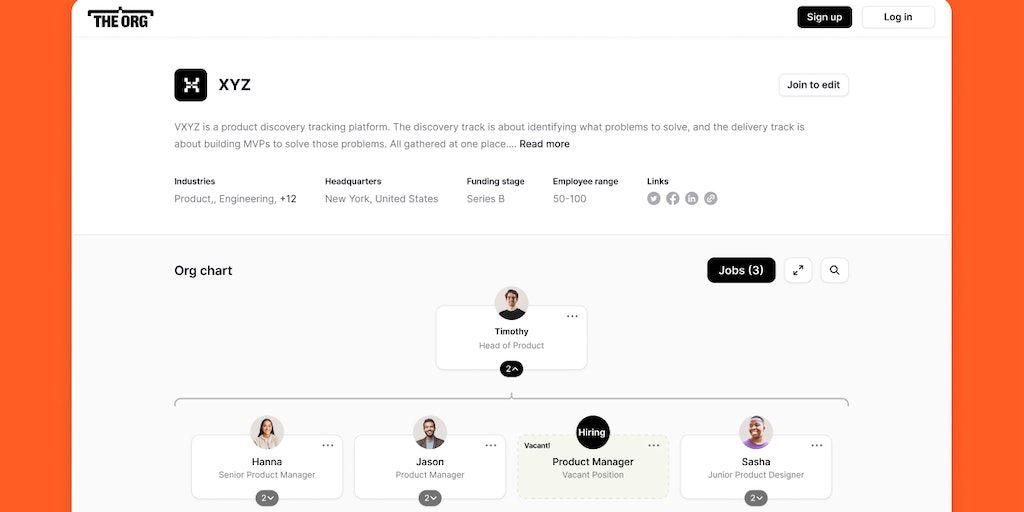This screenshot has width=1024, height=512.
Task: Collapse Timothy's direct reports
Action: [x=511, y=369]
